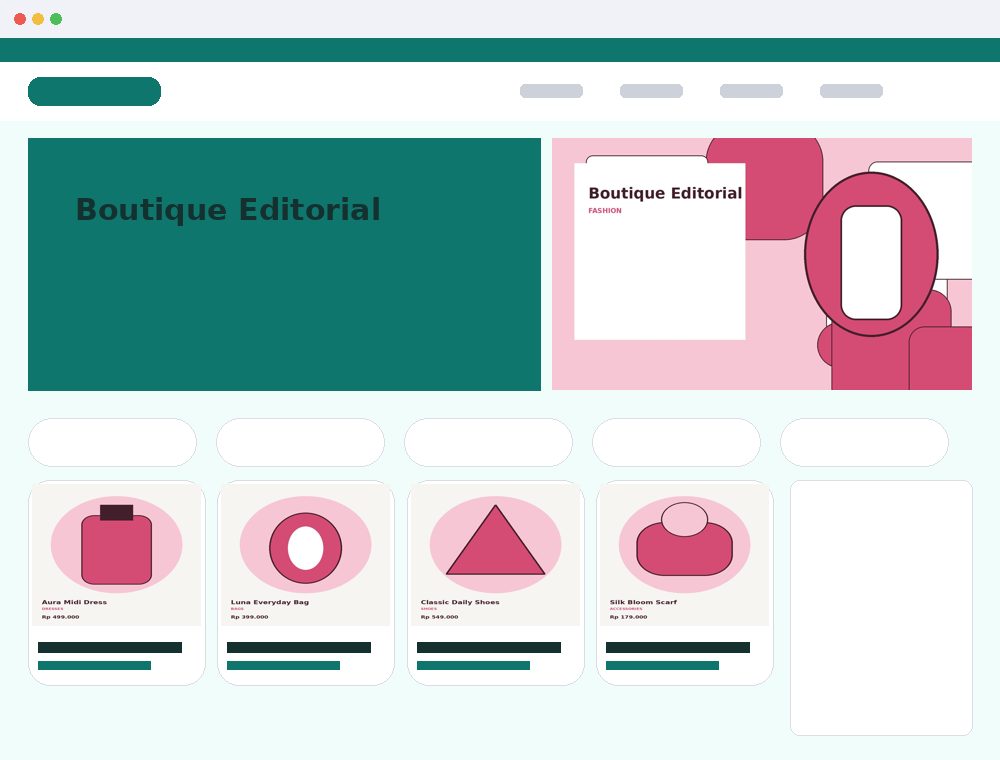The image size is (1000, 760).
Task: Click the large pink oval mirror illustration
Action: pos(871,254)
